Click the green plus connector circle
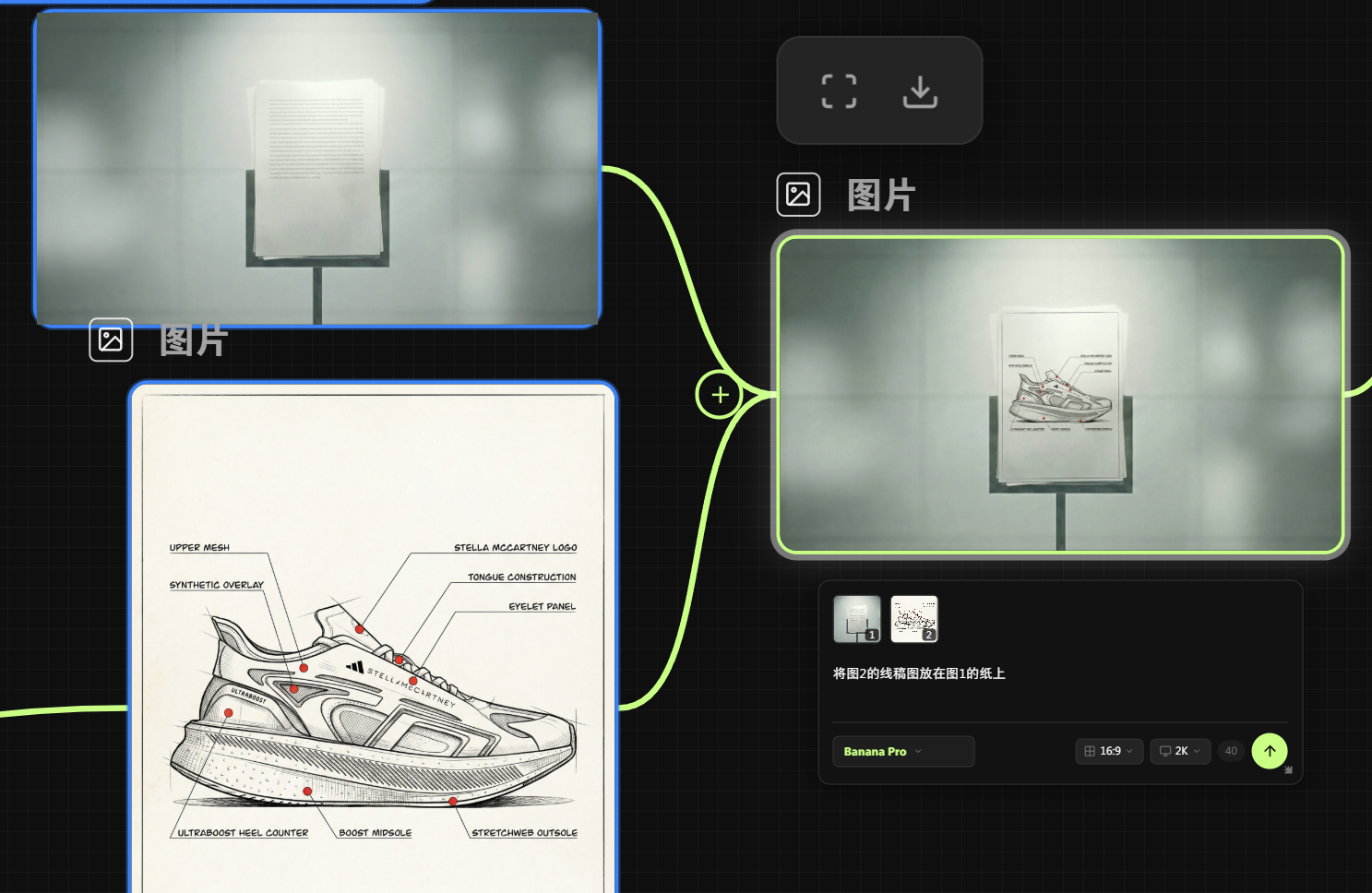The image size is (1372, 893). [x=720, y=395]
